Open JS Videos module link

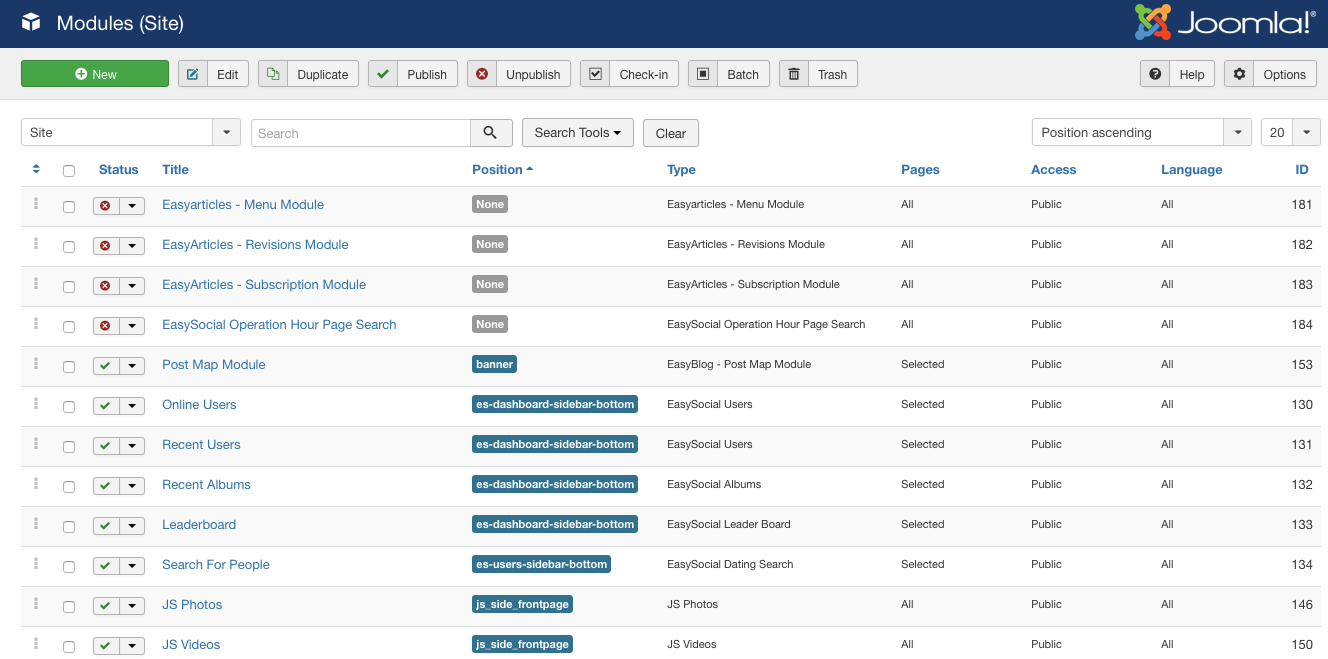tap(191, 645)
